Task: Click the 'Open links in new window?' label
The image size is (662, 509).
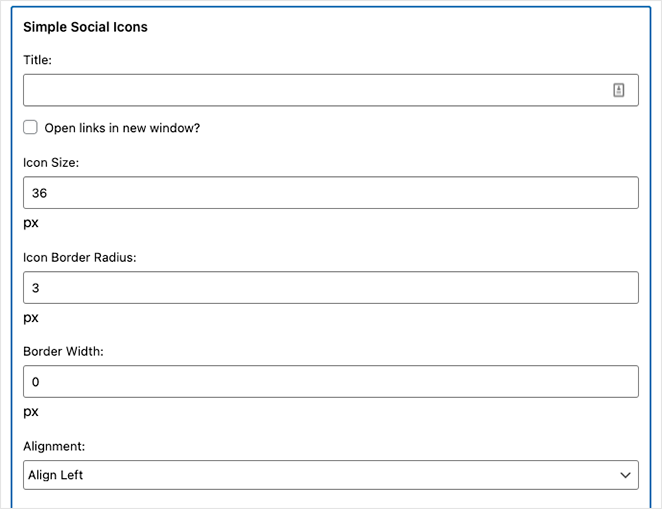Action: [122, 128]
